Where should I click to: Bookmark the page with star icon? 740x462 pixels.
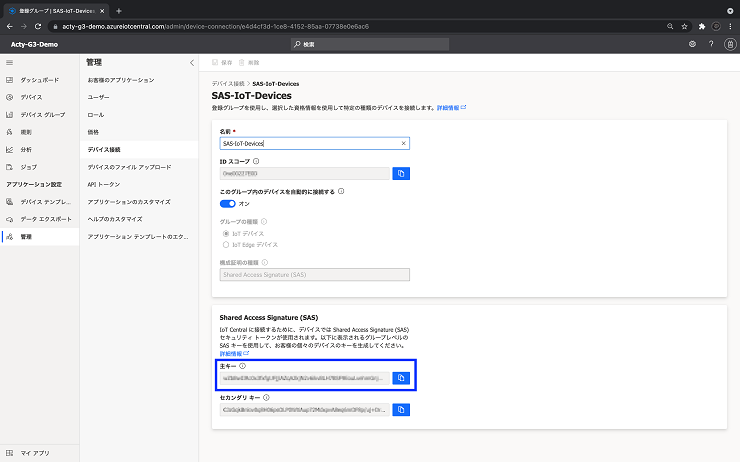pyautogui.click(x=684, y=26)
